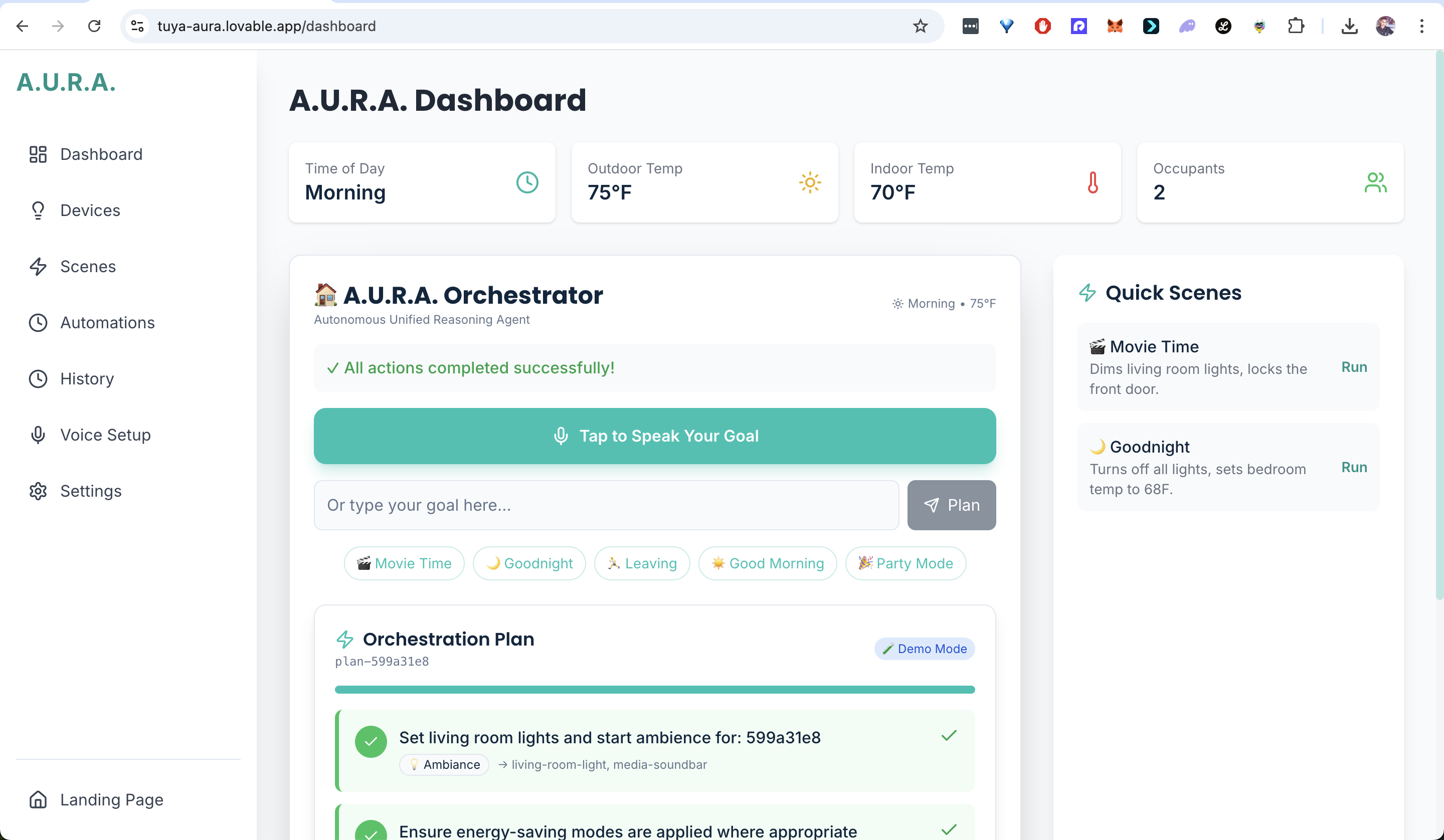Open the browser downloads icon
This screenshot has height=840, width=1444.
[1349, 26]
